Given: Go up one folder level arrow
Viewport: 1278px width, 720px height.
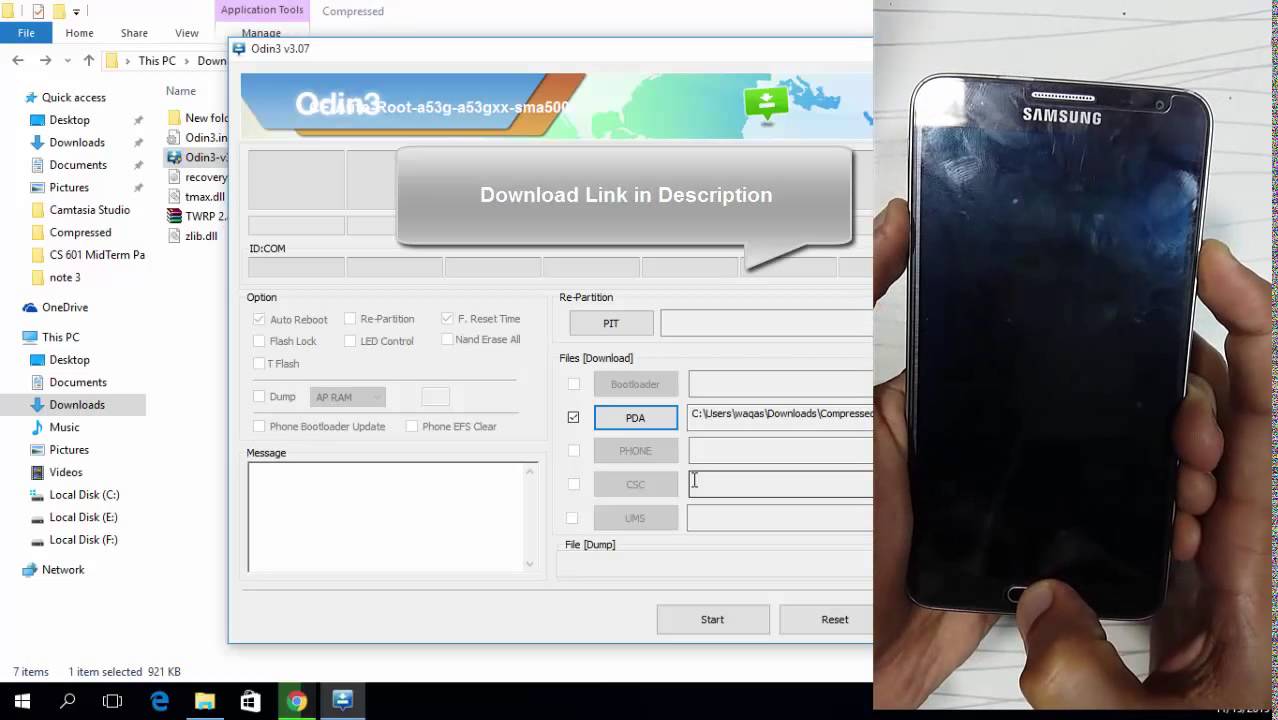Looking at the screenshot, I should (89, 60).
